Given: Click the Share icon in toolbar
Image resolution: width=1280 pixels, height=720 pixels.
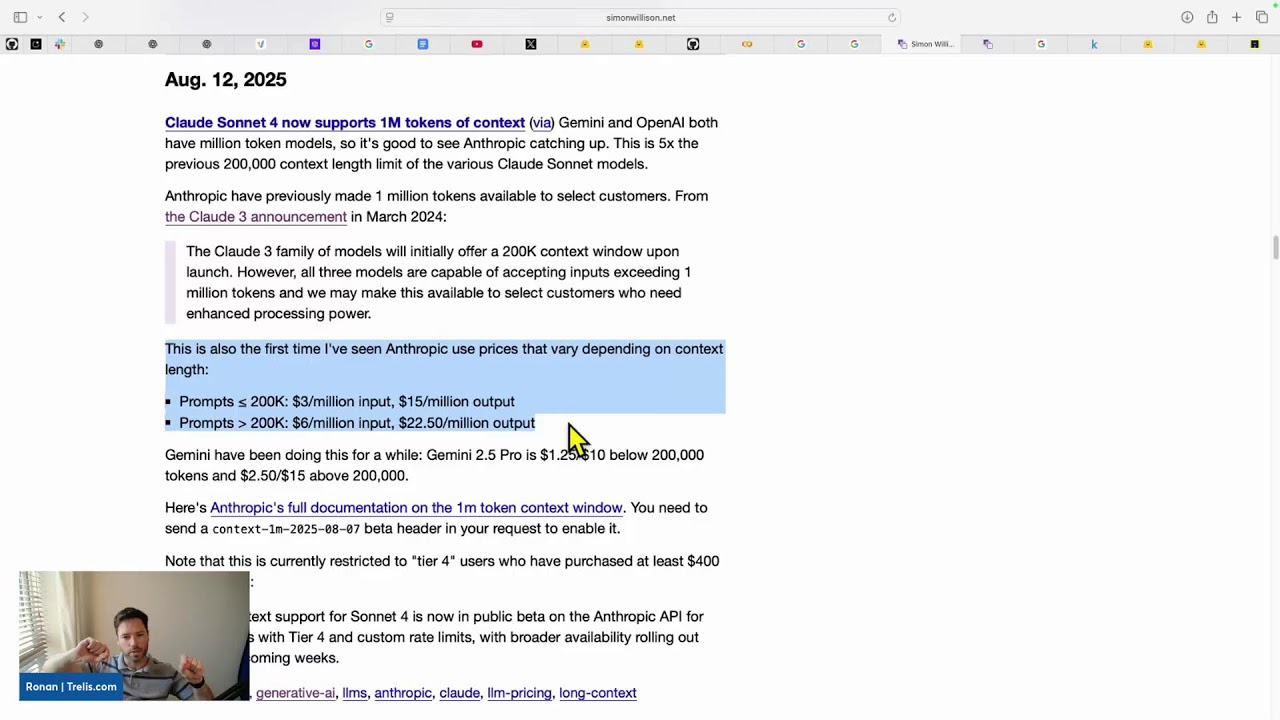Looking at the screenshot, I should click(x=1212, y=17).
